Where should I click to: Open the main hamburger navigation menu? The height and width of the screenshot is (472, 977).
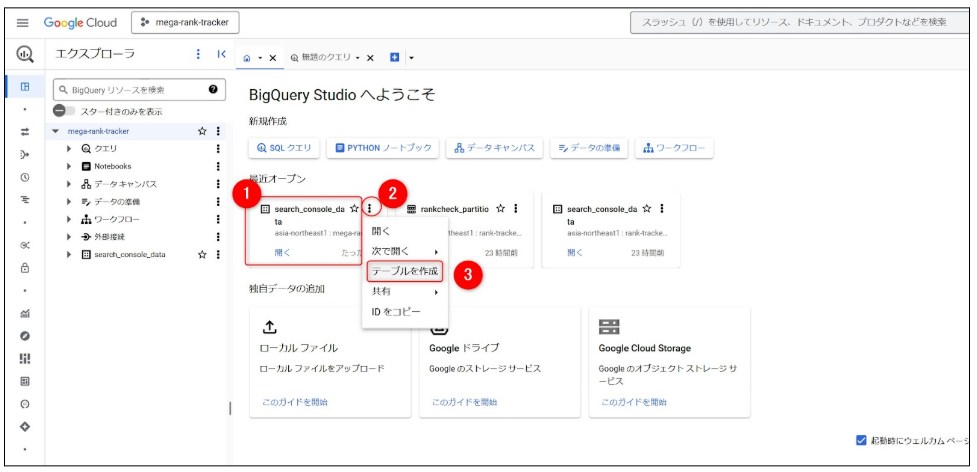click(23, 23)
